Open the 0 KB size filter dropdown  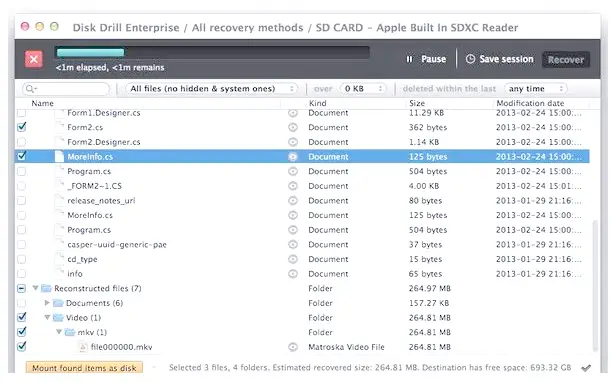pos(363,89)
